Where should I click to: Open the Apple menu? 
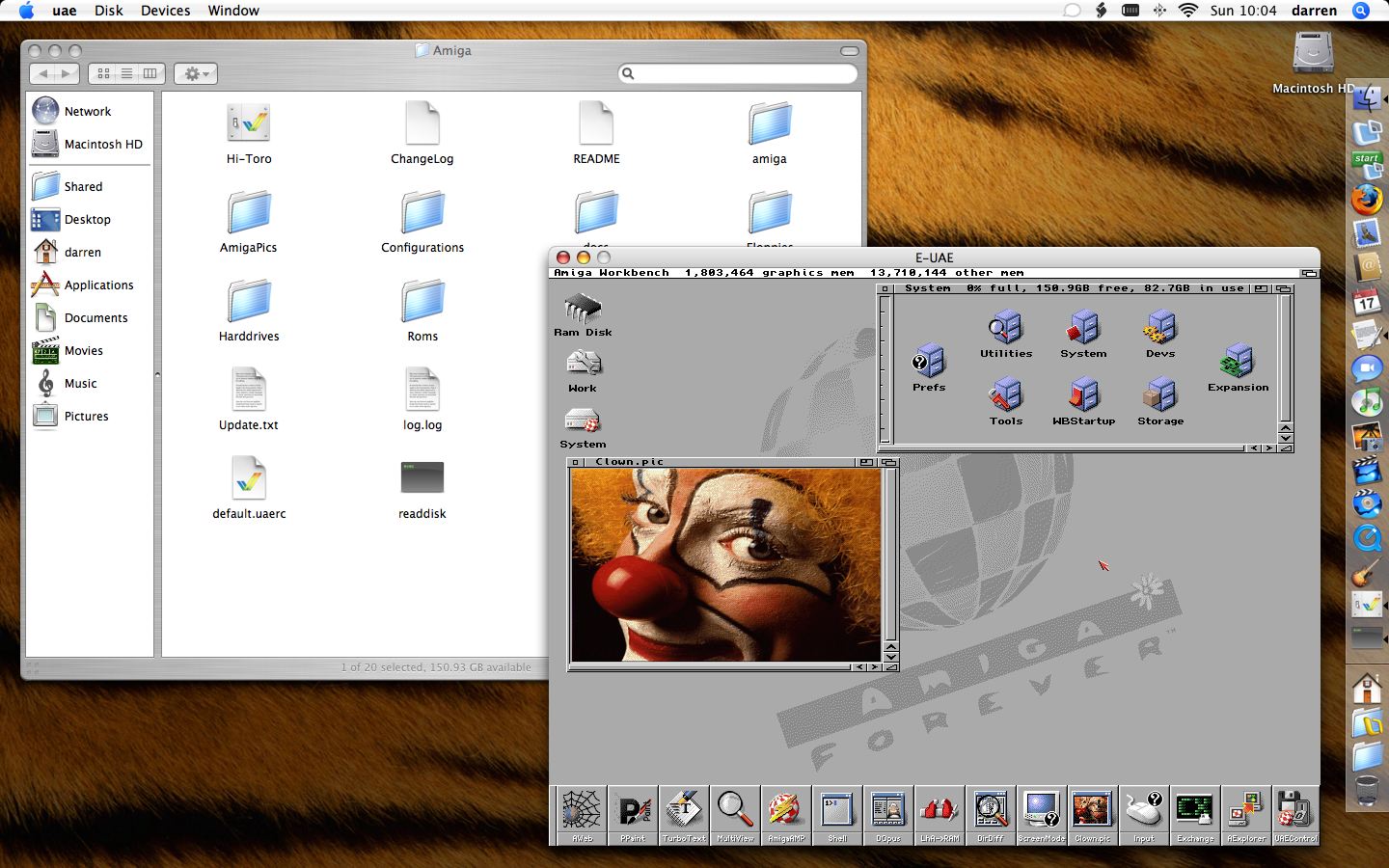26,11
